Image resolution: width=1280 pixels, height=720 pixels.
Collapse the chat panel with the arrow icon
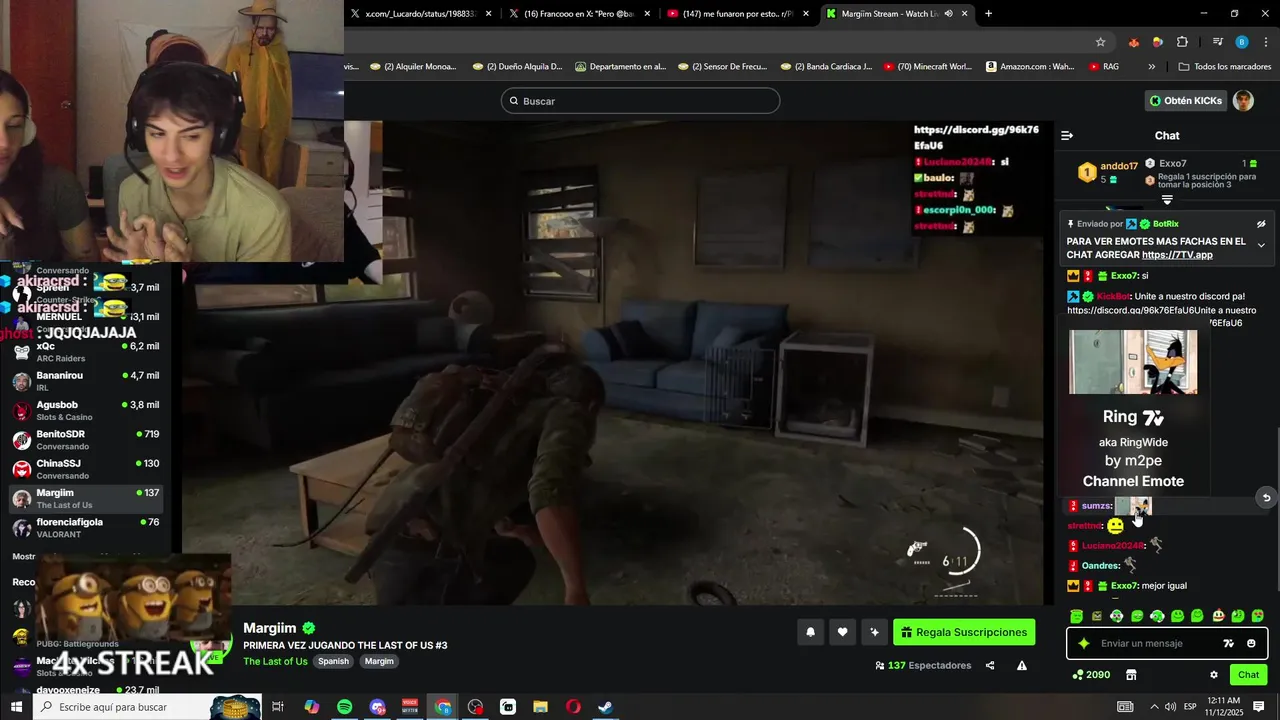click(1067, 135)
